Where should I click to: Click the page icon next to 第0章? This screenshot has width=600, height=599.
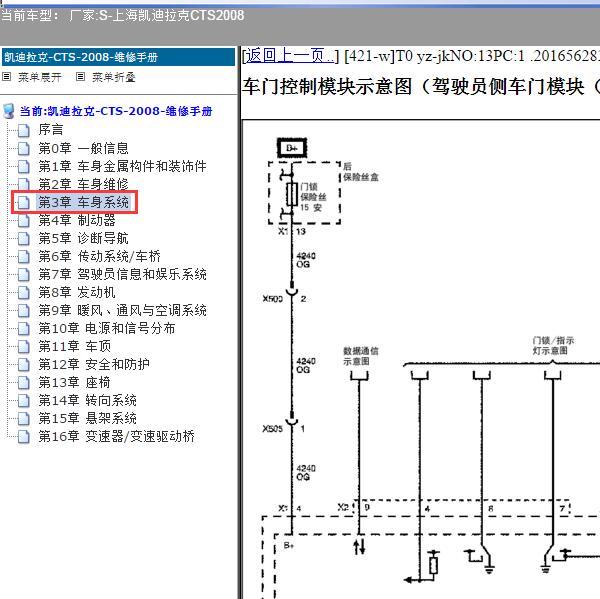(24, 148)
